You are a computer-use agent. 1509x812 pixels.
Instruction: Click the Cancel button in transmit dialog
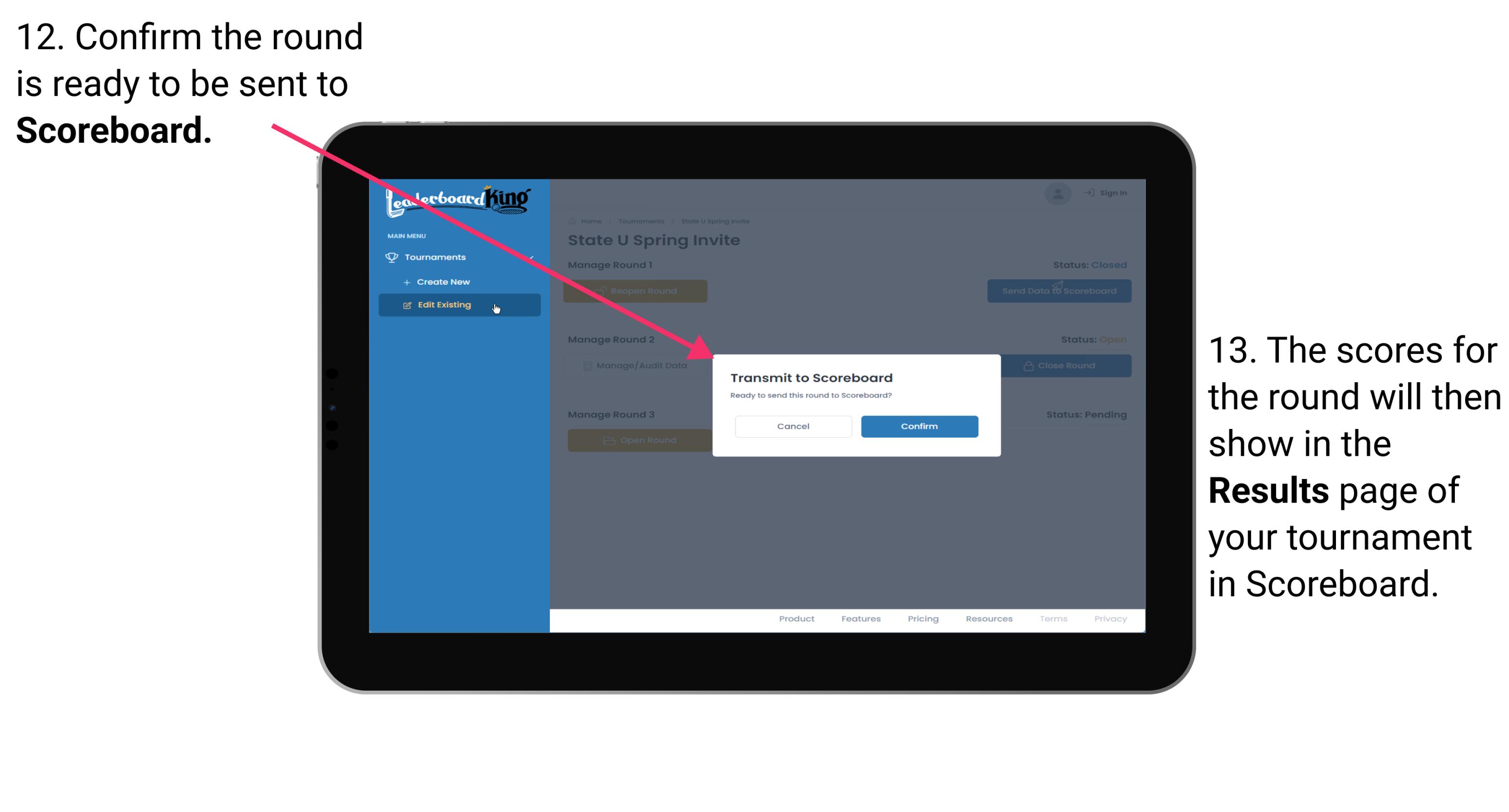(x=793, y=425)
